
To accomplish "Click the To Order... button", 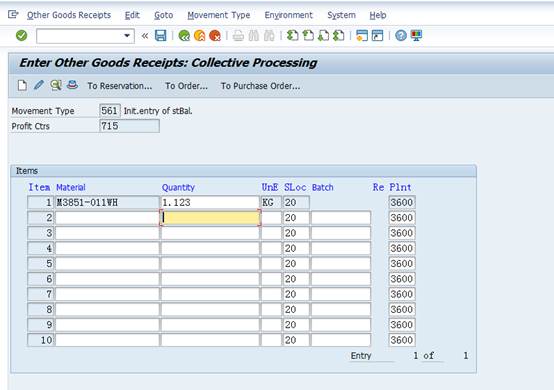I will [186, 86].
